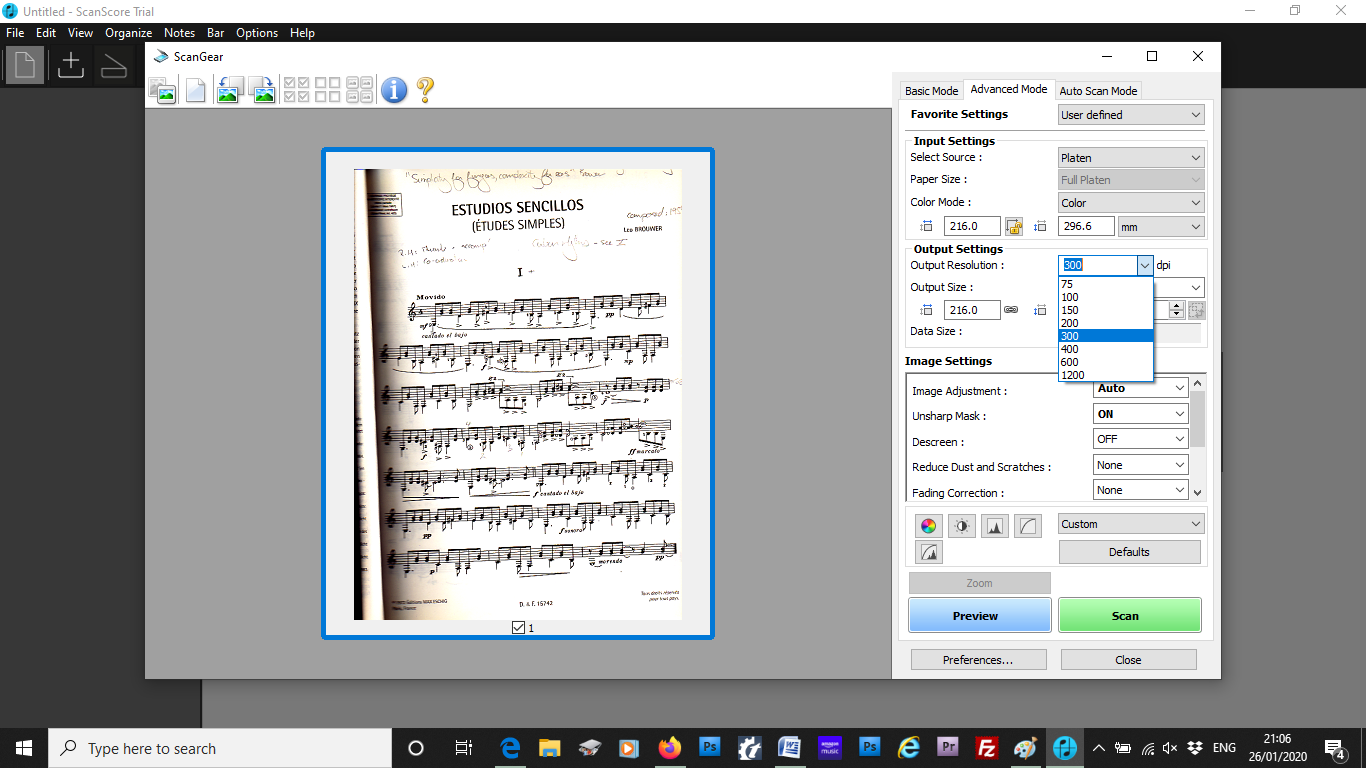
Task: Open the Reduce Dust and Scratches dropdown
Action: (x=1141, y=465)
